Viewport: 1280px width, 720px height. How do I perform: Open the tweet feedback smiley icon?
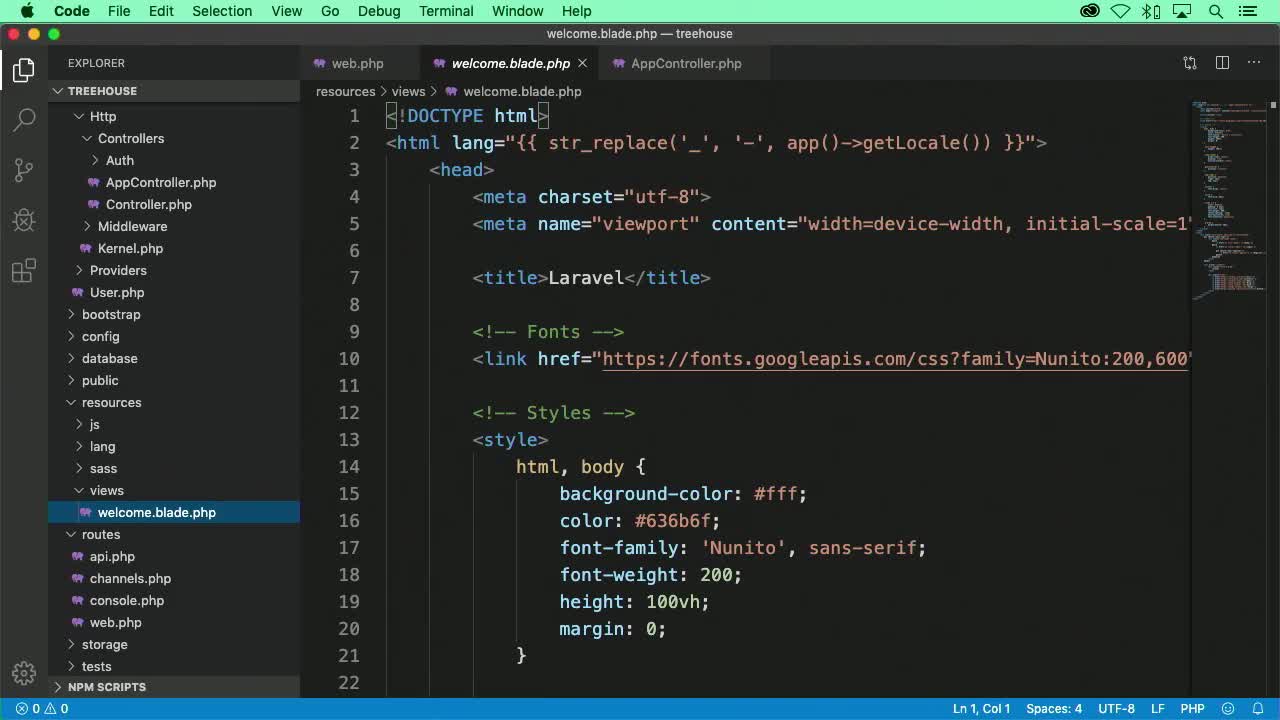click(x=1228, y=708)
